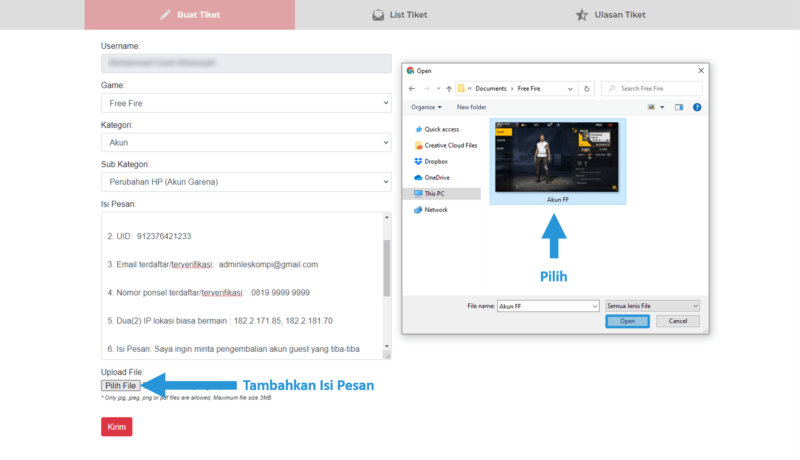The width and height of the screenshot is (800, 460).
Task: Click the Pilih File upload button
Action: 120,386
